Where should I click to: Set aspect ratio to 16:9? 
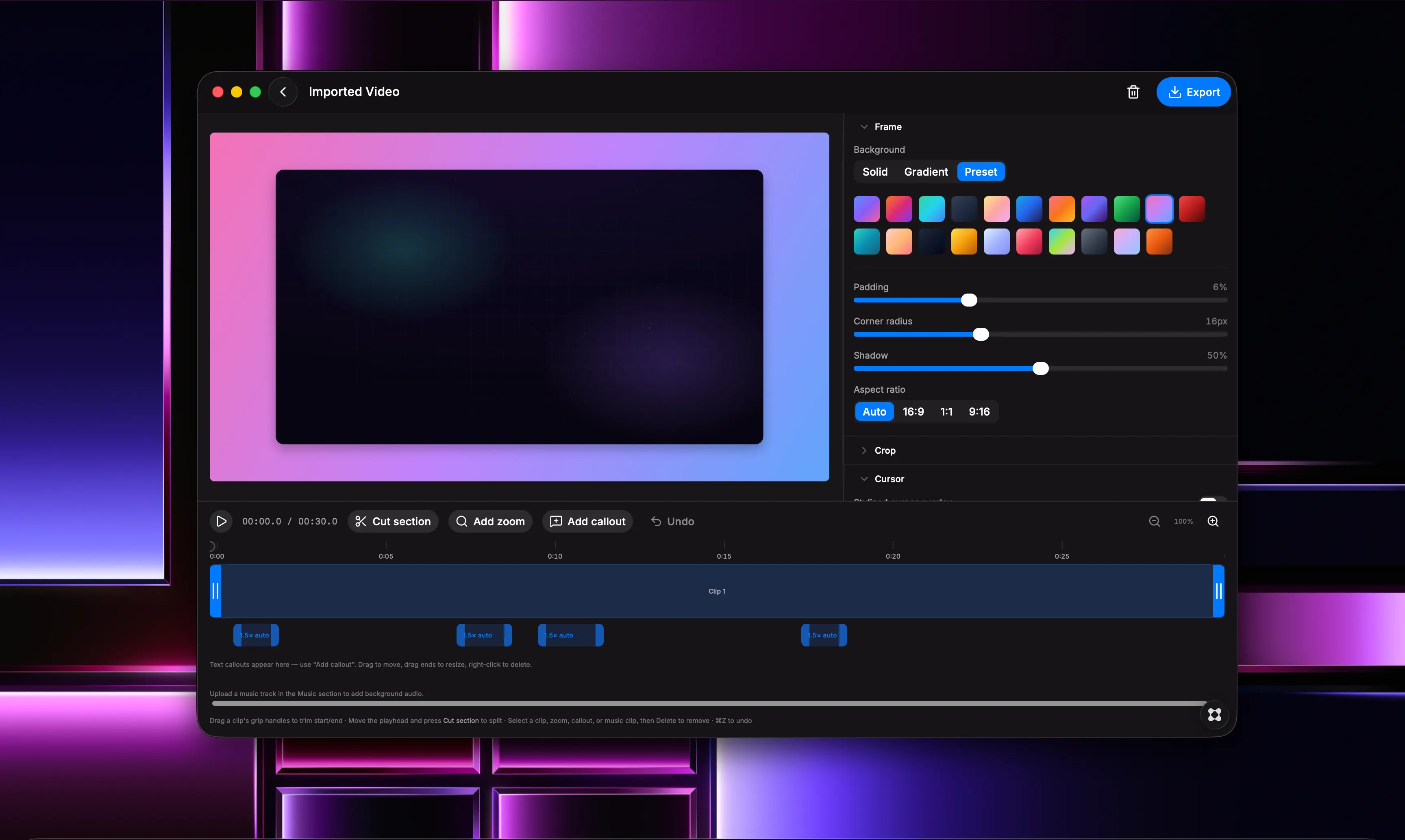(913, 412)
